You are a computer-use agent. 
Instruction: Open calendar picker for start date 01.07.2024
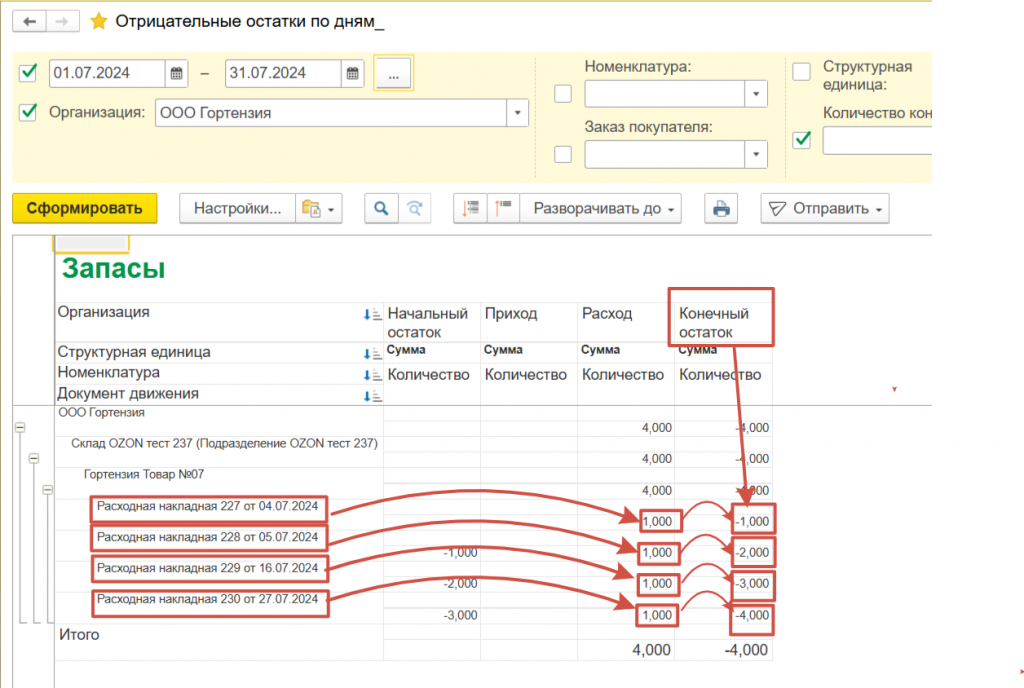click(x=177, y=73)
